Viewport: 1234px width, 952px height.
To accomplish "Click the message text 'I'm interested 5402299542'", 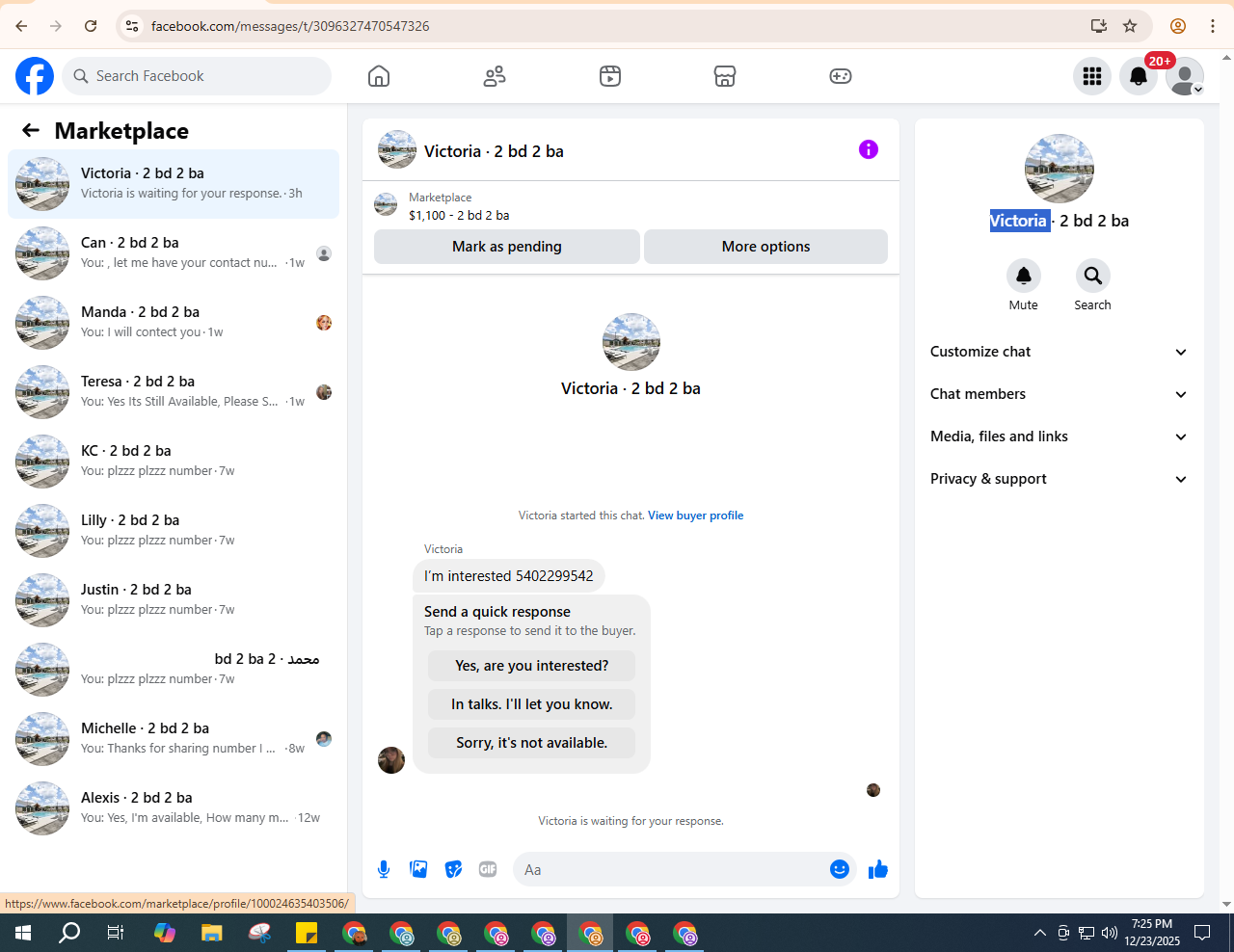I will tap(509, 576).
